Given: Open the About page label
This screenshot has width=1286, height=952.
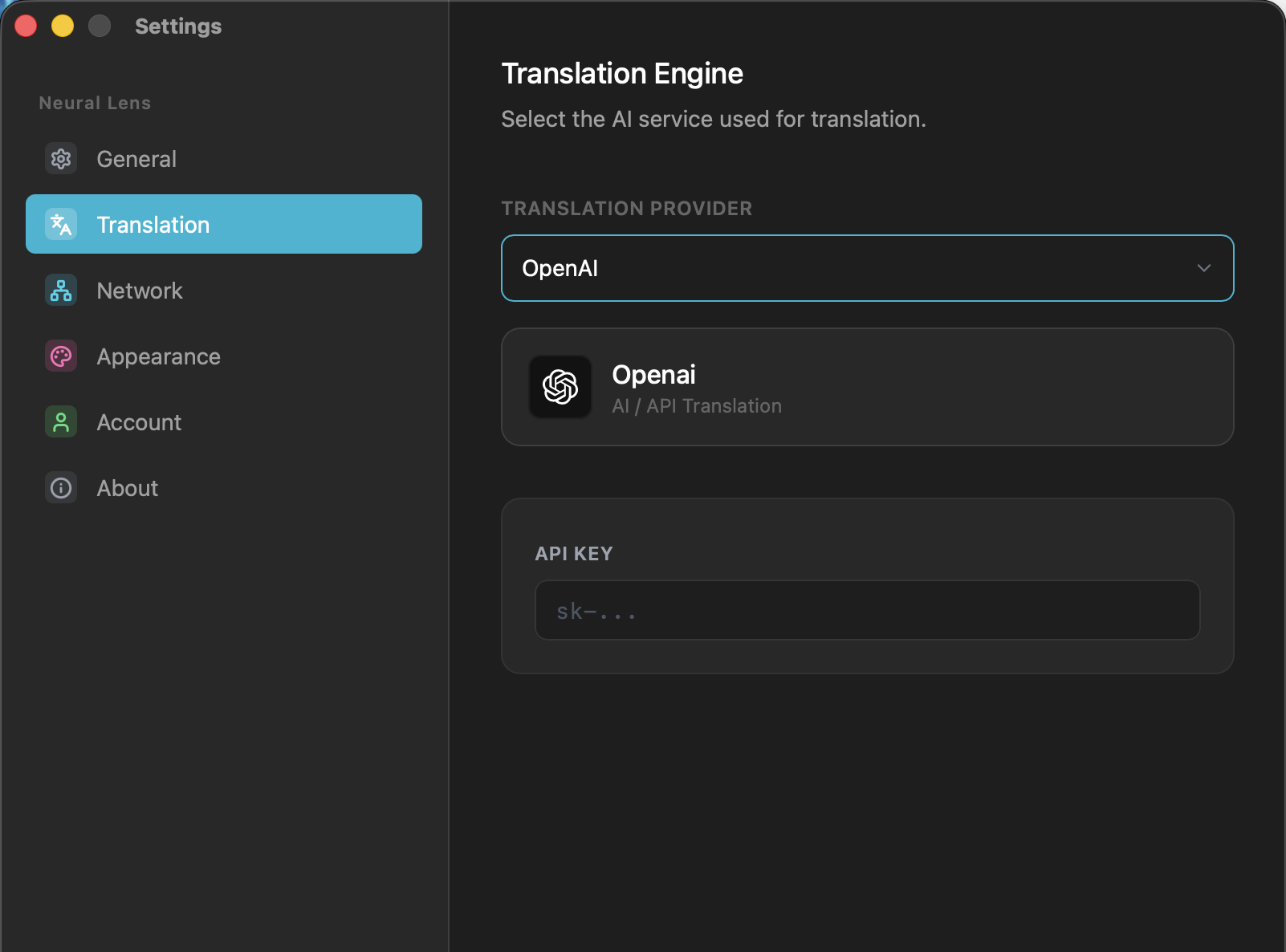Looking at the screenshot, I should [x=128, y=488].
